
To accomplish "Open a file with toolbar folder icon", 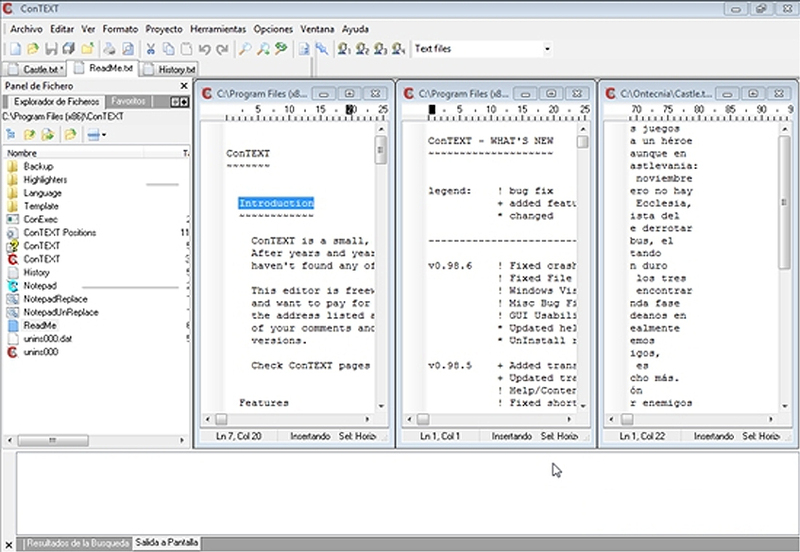I will (33, 49).
